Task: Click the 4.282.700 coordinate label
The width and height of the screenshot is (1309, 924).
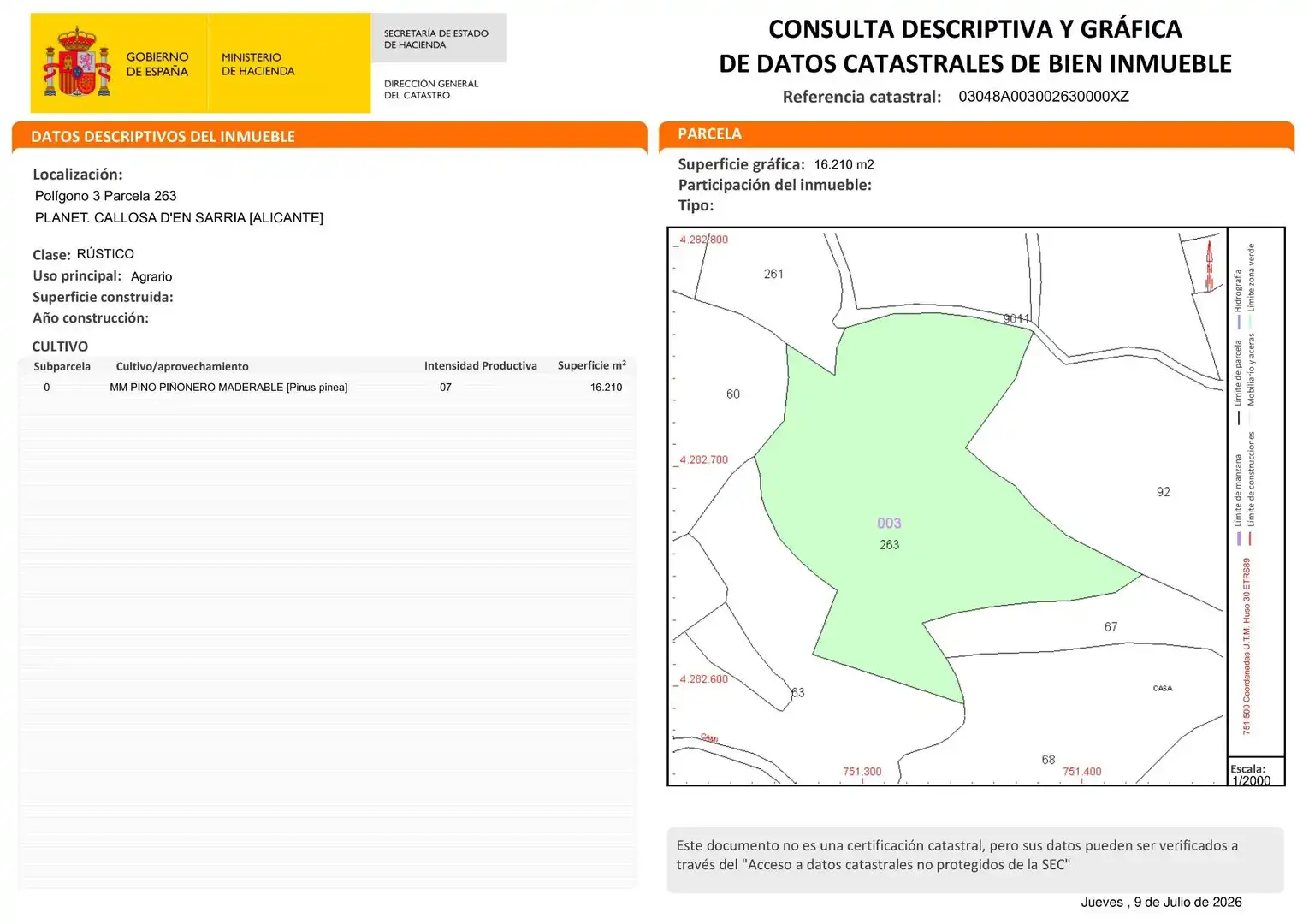Action: pyautogui.click(x=703, y=459)
